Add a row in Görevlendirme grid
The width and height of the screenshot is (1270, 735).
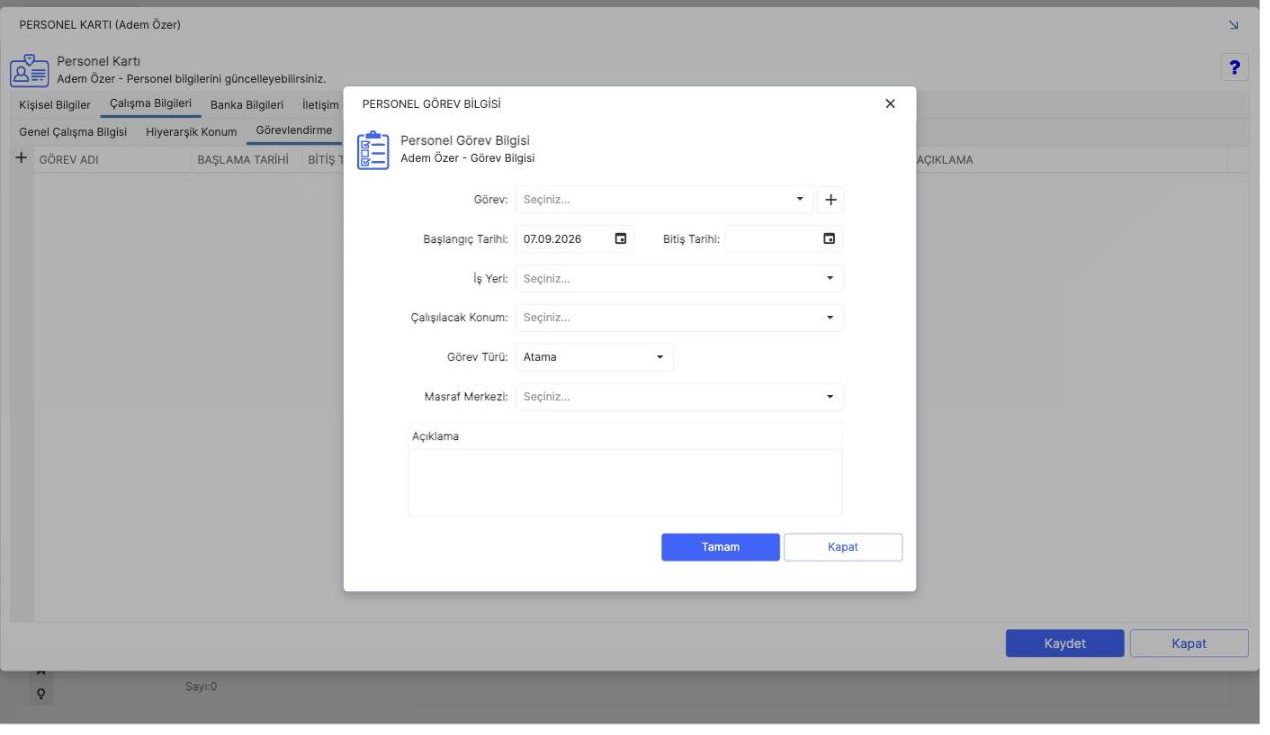(x=20, y=159)
